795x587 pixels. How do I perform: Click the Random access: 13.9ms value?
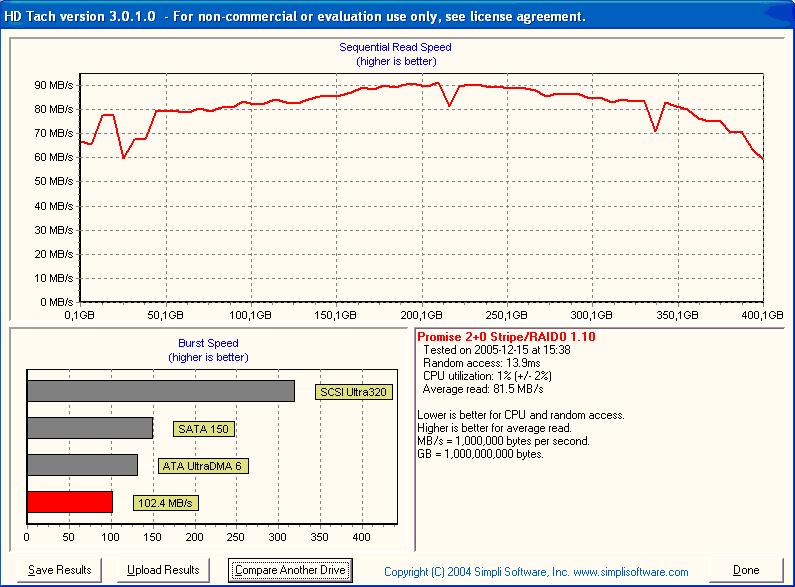(482, 363)
